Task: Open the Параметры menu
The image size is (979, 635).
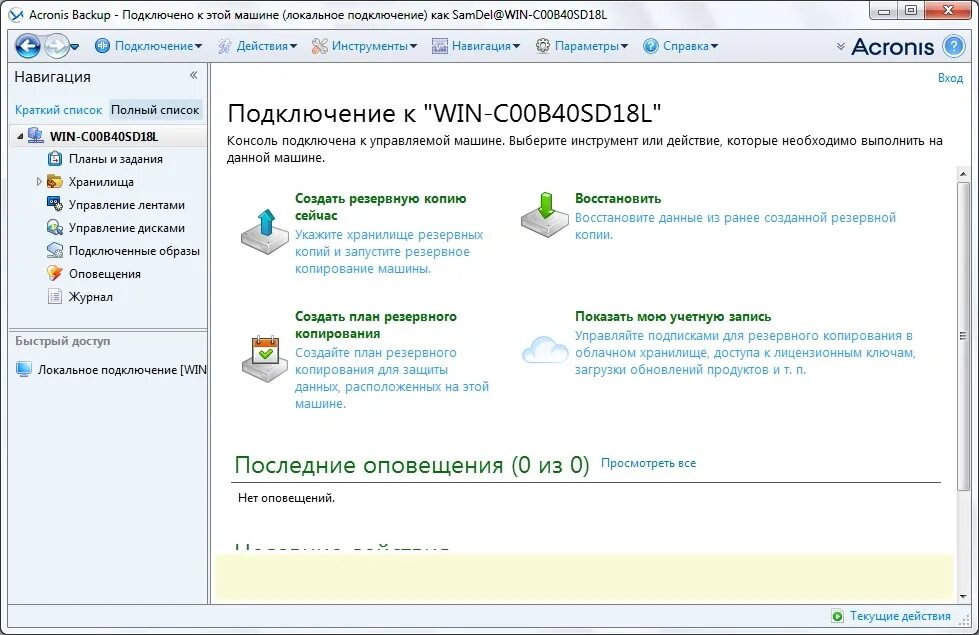Action: [591, 46]
